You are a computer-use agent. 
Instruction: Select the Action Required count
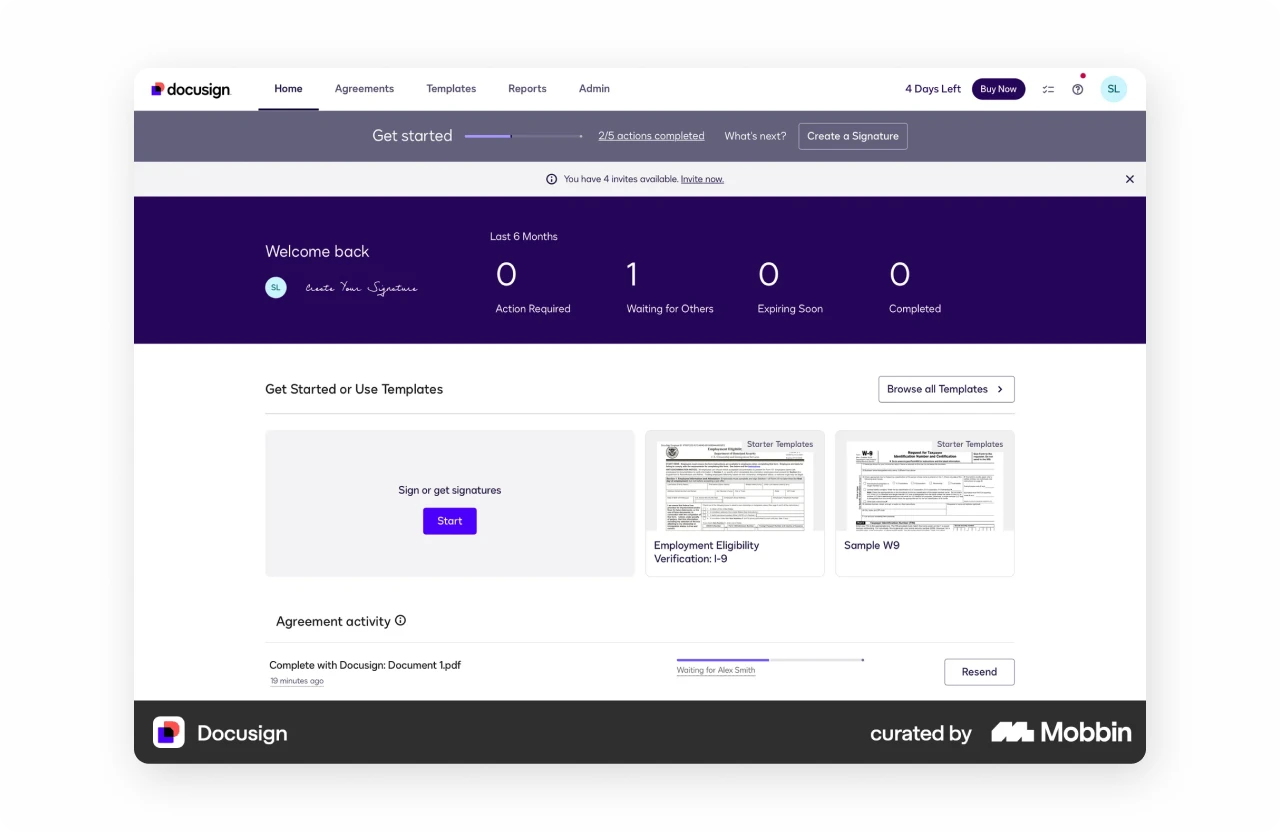506,274
